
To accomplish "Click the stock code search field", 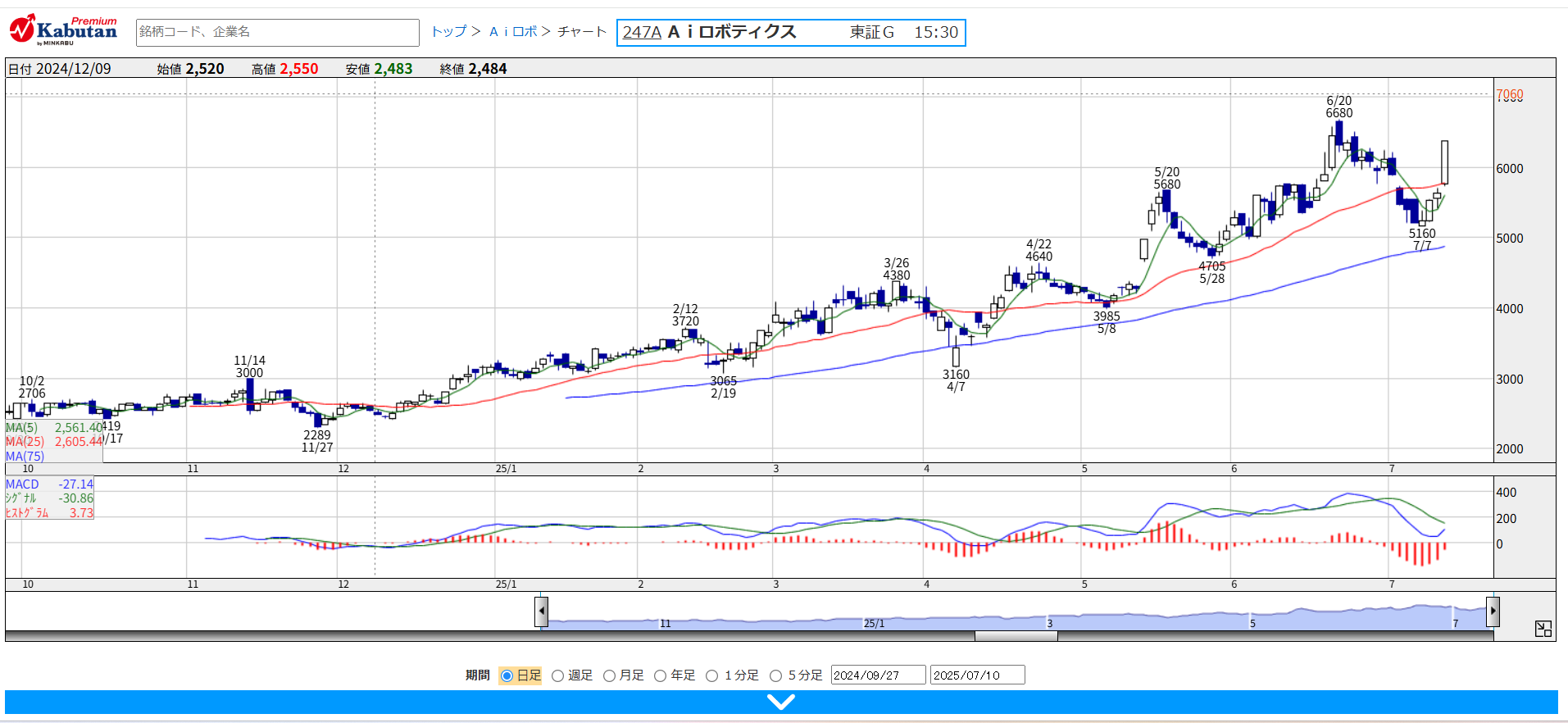I will click(277, 32).
